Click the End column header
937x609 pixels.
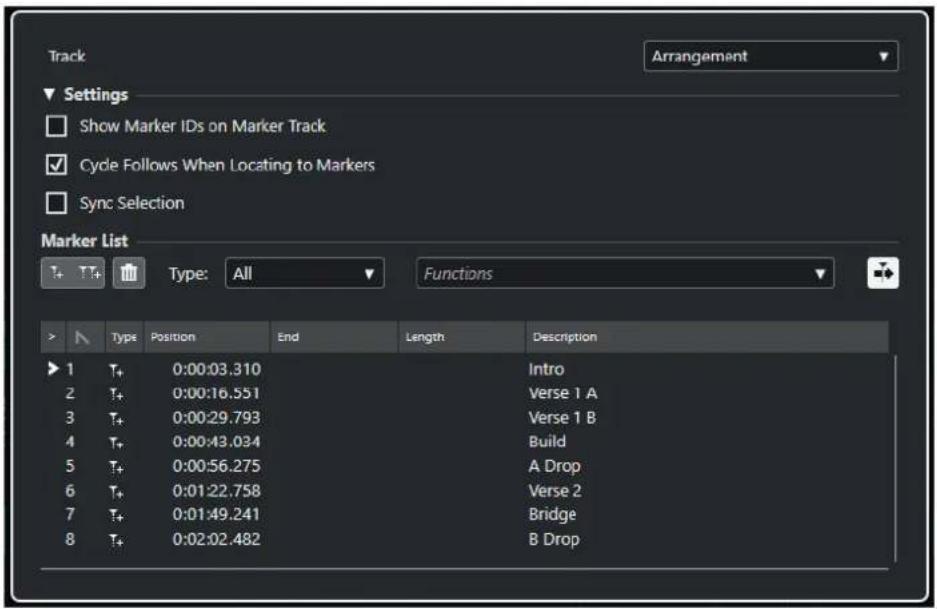pos(334,337)
